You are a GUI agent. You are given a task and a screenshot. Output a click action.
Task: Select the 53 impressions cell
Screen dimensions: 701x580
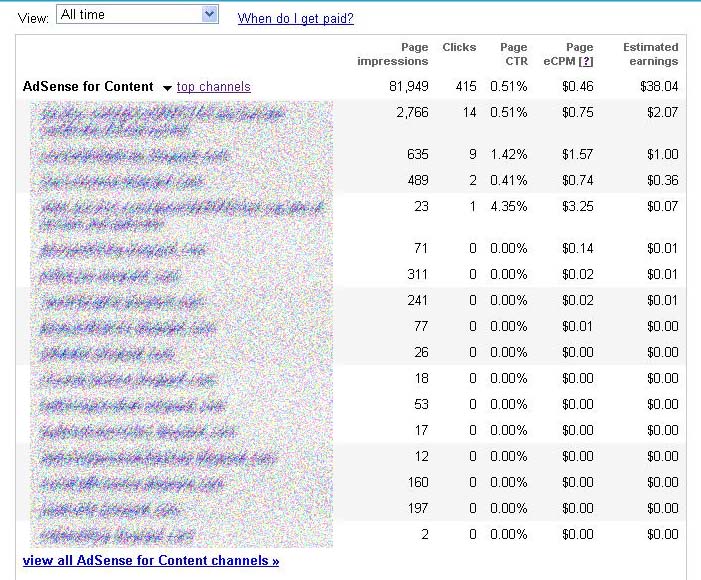click(421, 404)
